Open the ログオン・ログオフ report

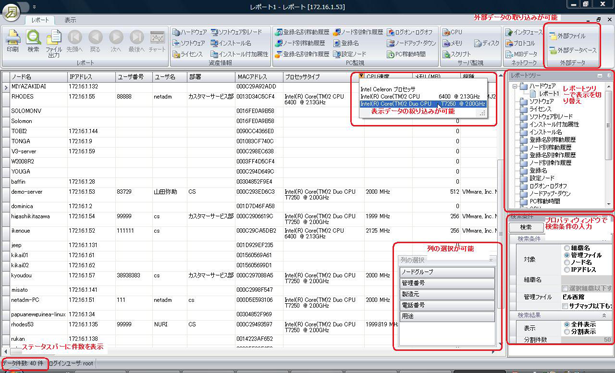coord(410,32)
